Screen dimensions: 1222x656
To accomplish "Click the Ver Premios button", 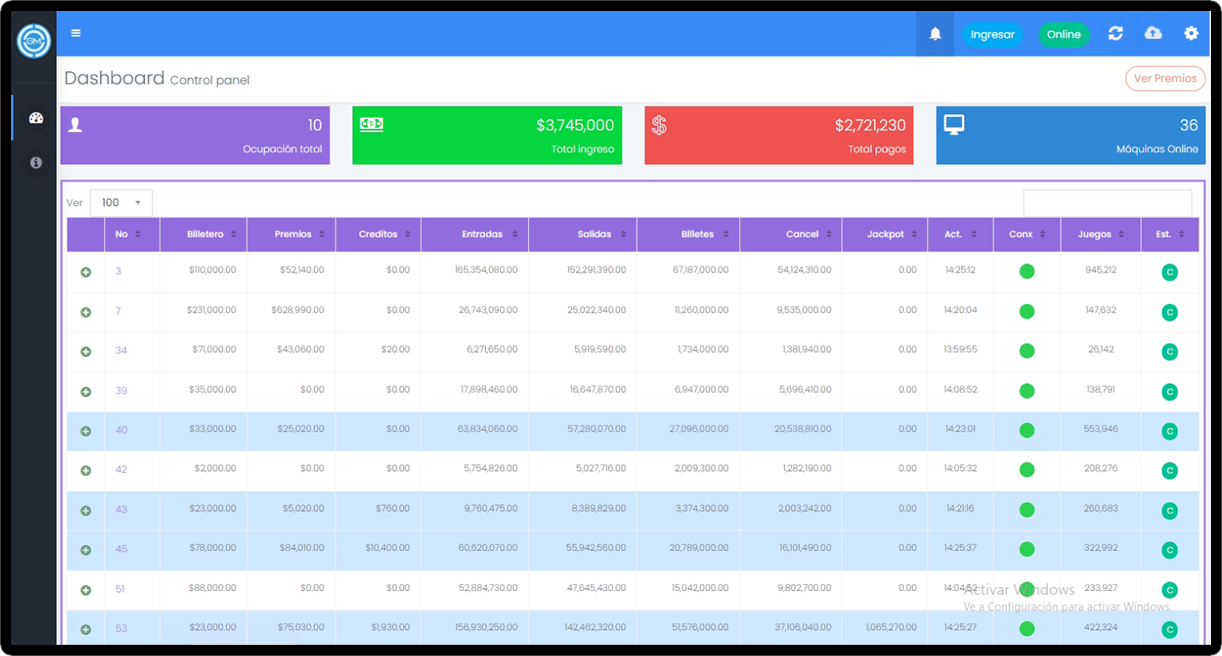I will coord(1165,79).
